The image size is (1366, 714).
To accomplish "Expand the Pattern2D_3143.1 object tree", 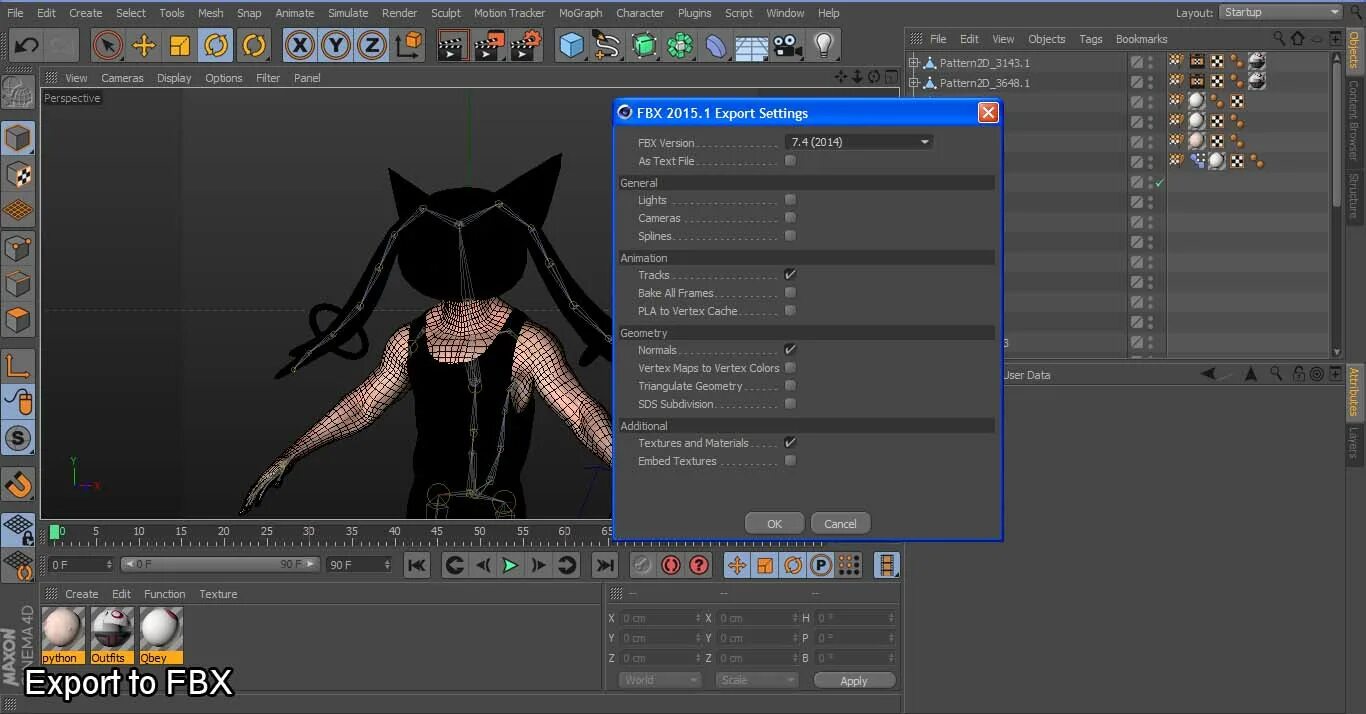I will 913,63.
